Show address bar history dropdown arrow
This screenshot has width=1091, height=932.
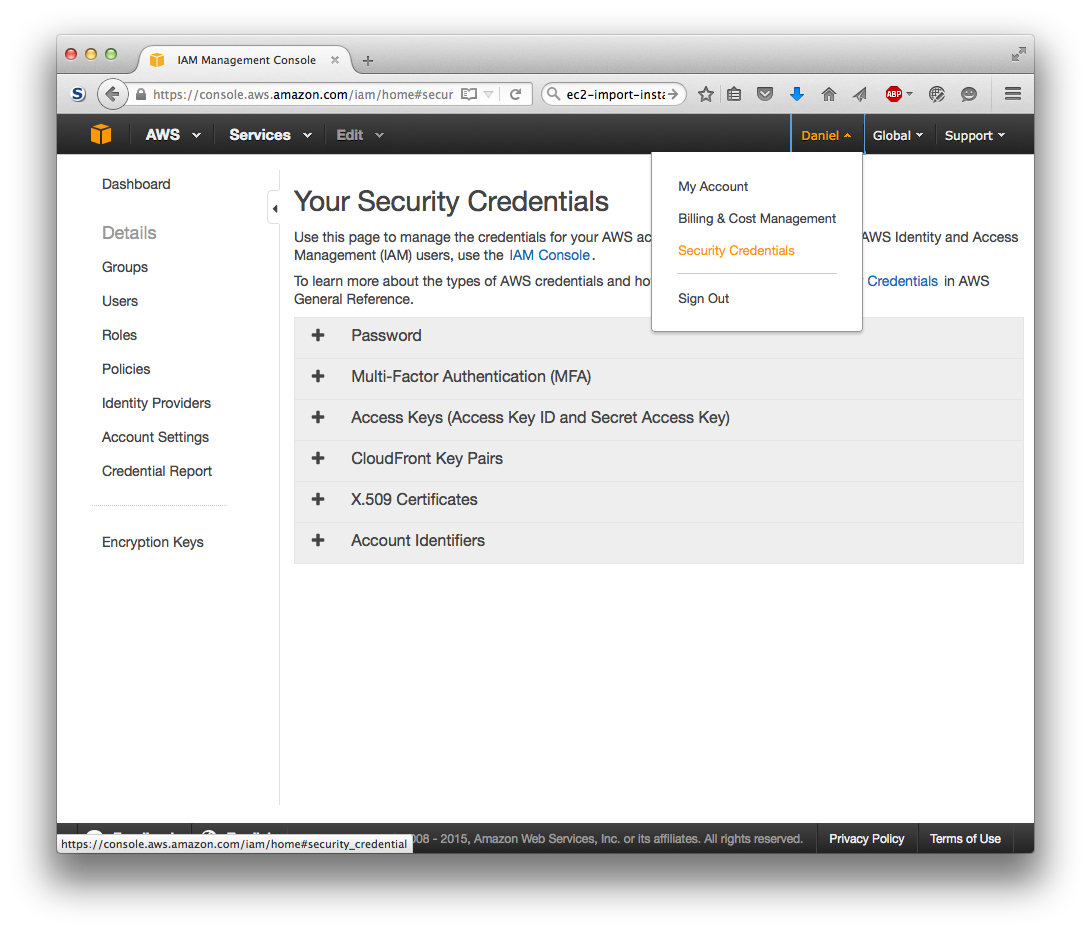coord(488,94)
